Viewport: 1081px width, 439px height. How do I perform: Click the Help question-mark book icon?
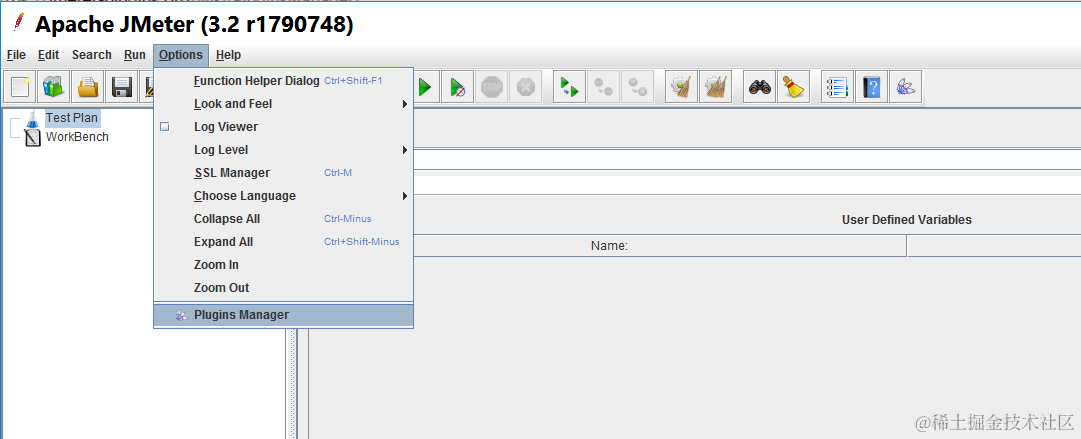point(872,87)
